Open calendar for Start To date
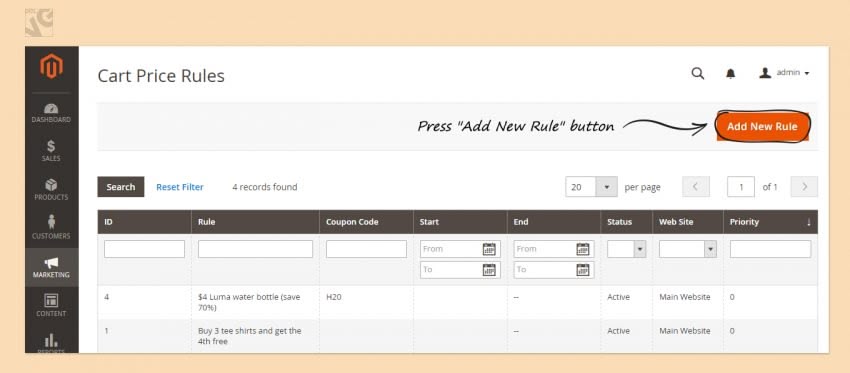 coord(489,269)
